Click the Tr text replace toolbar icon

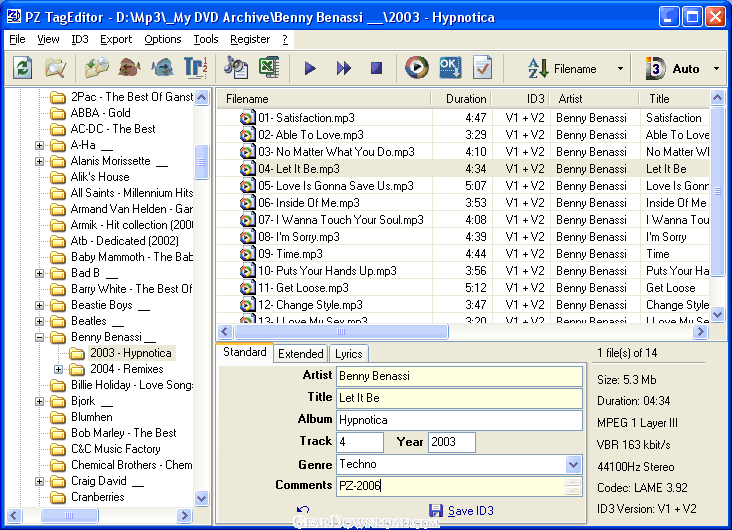[195, 68]
